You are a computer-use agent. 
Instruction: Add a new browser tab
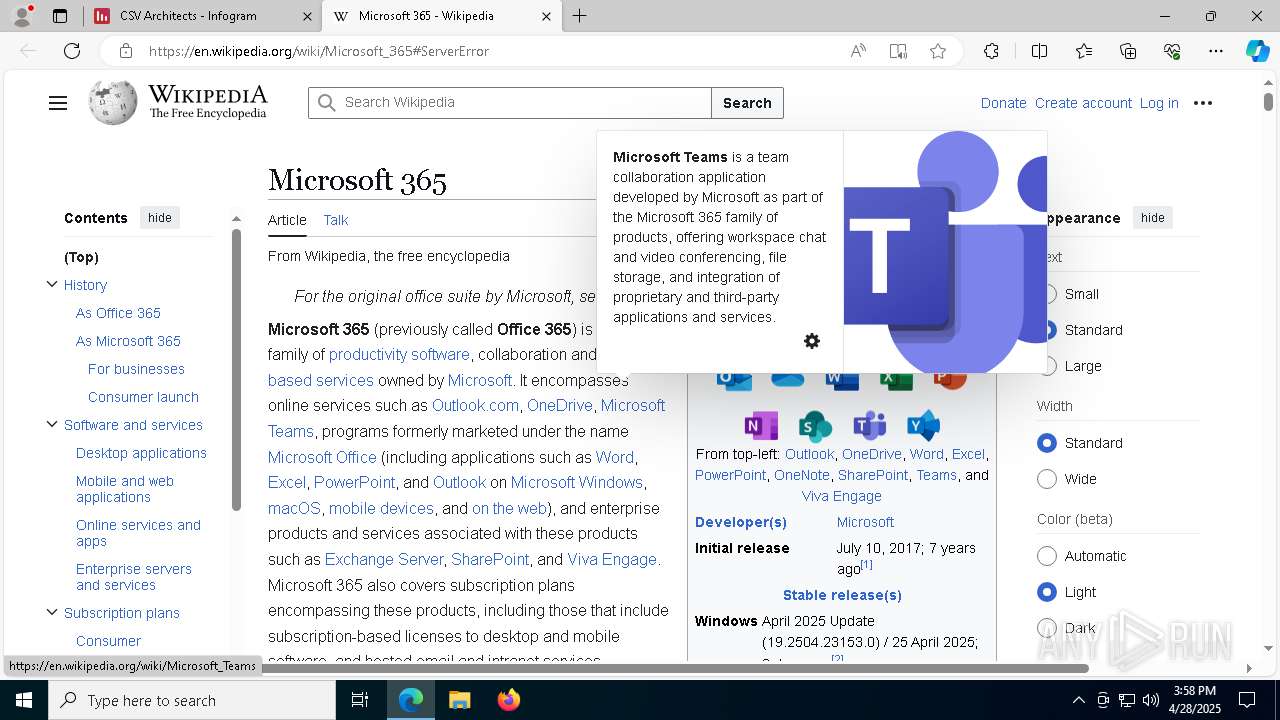pyautogui.click(x=580, y=16)
